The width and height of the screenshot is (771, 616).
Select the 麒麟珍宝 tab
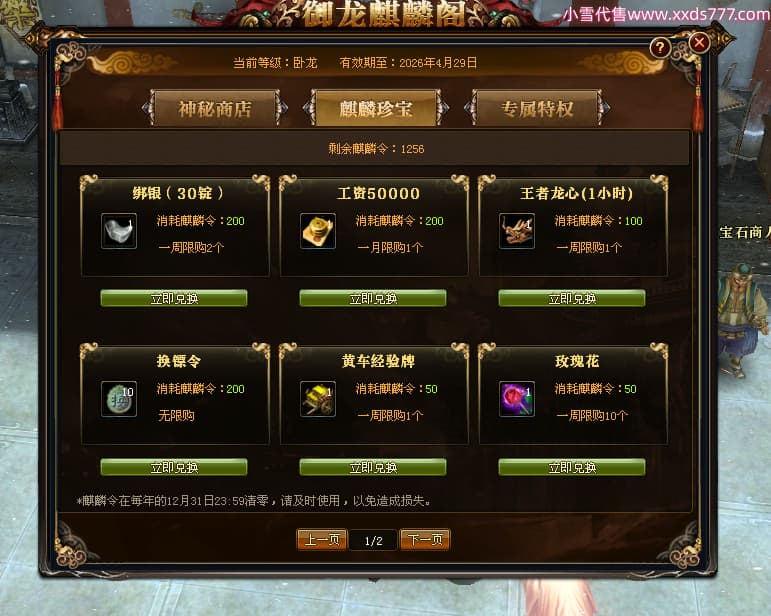(x=376, y=108)
